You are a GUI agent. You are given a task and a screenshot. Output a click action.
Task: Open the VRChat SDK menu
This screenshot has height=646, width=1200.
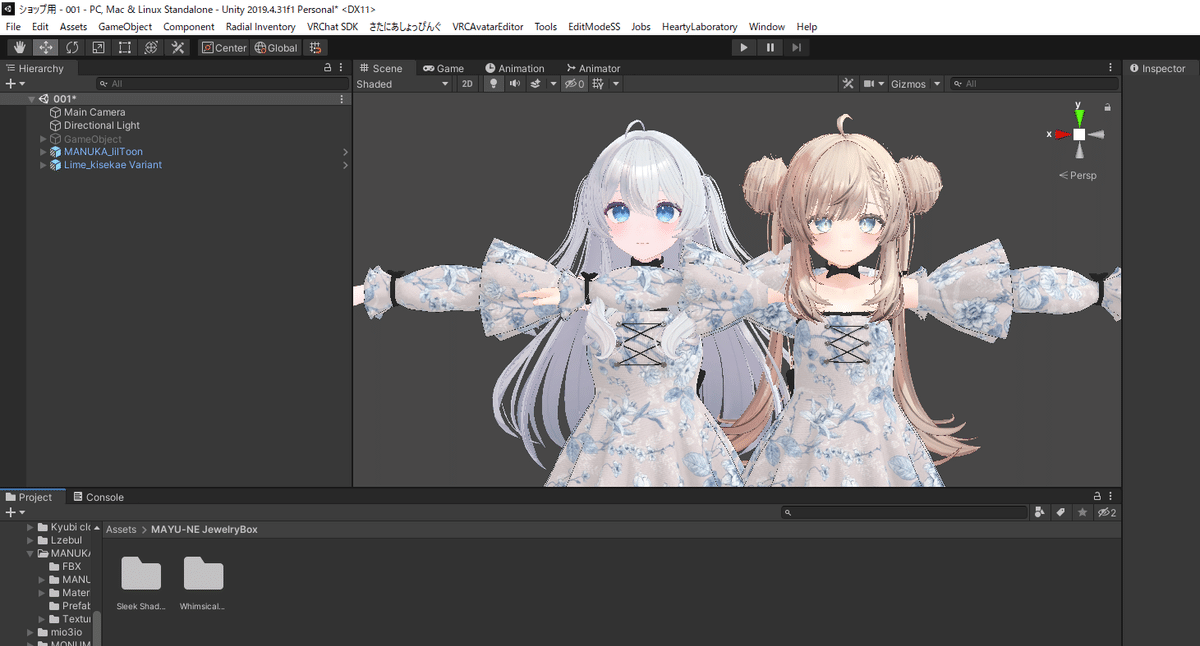(332, 26)
